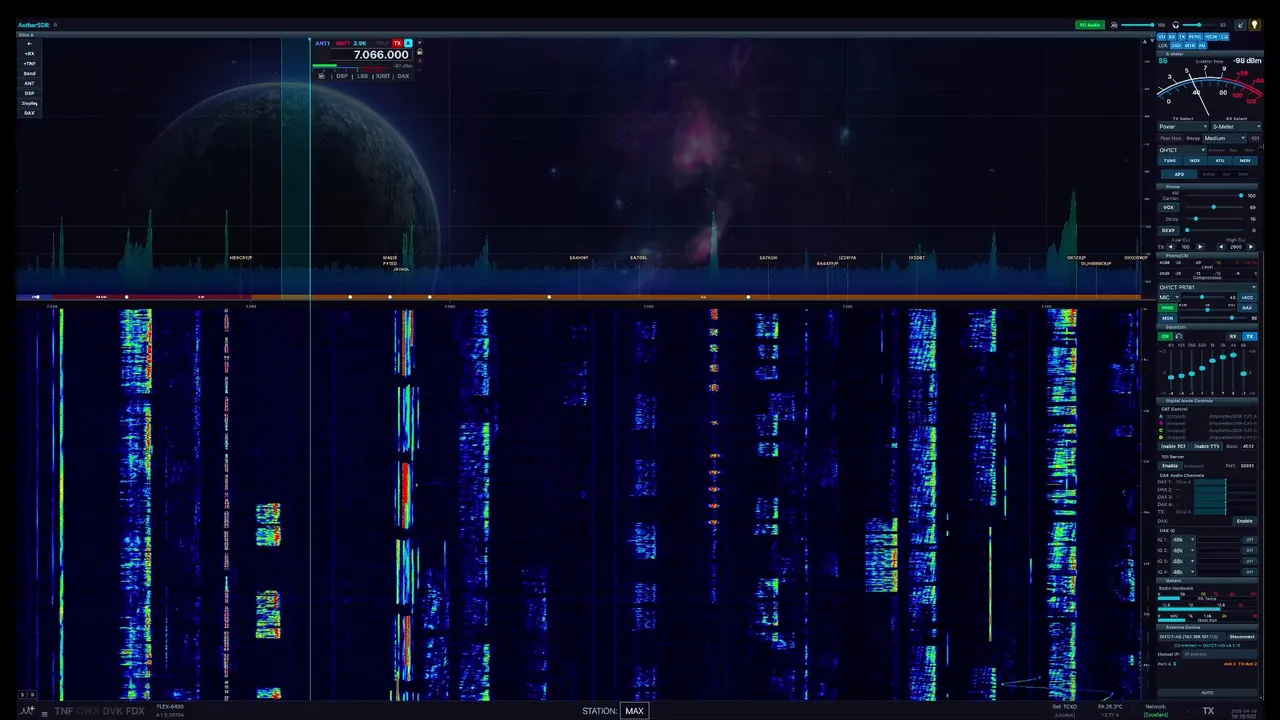Decrease TX Low Cut with left arrow
This screenshot has height=720, width=1280.
[x=1171, y=247]
